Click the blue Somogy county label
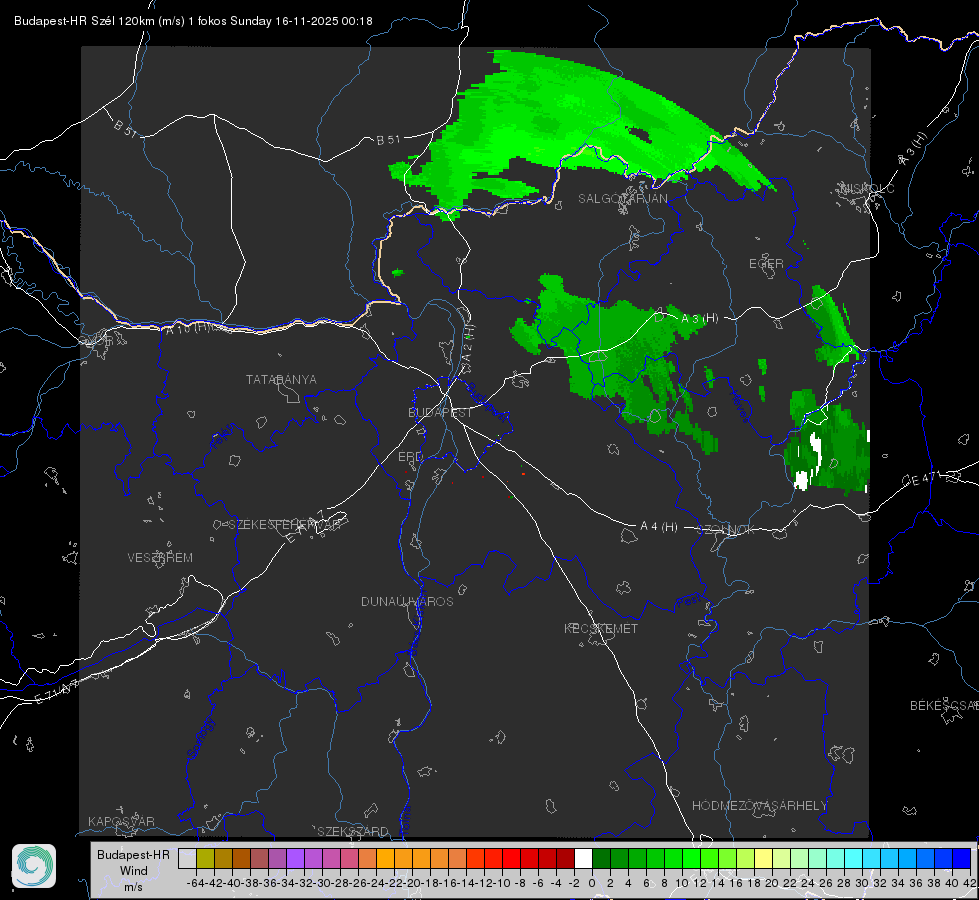 200,738
